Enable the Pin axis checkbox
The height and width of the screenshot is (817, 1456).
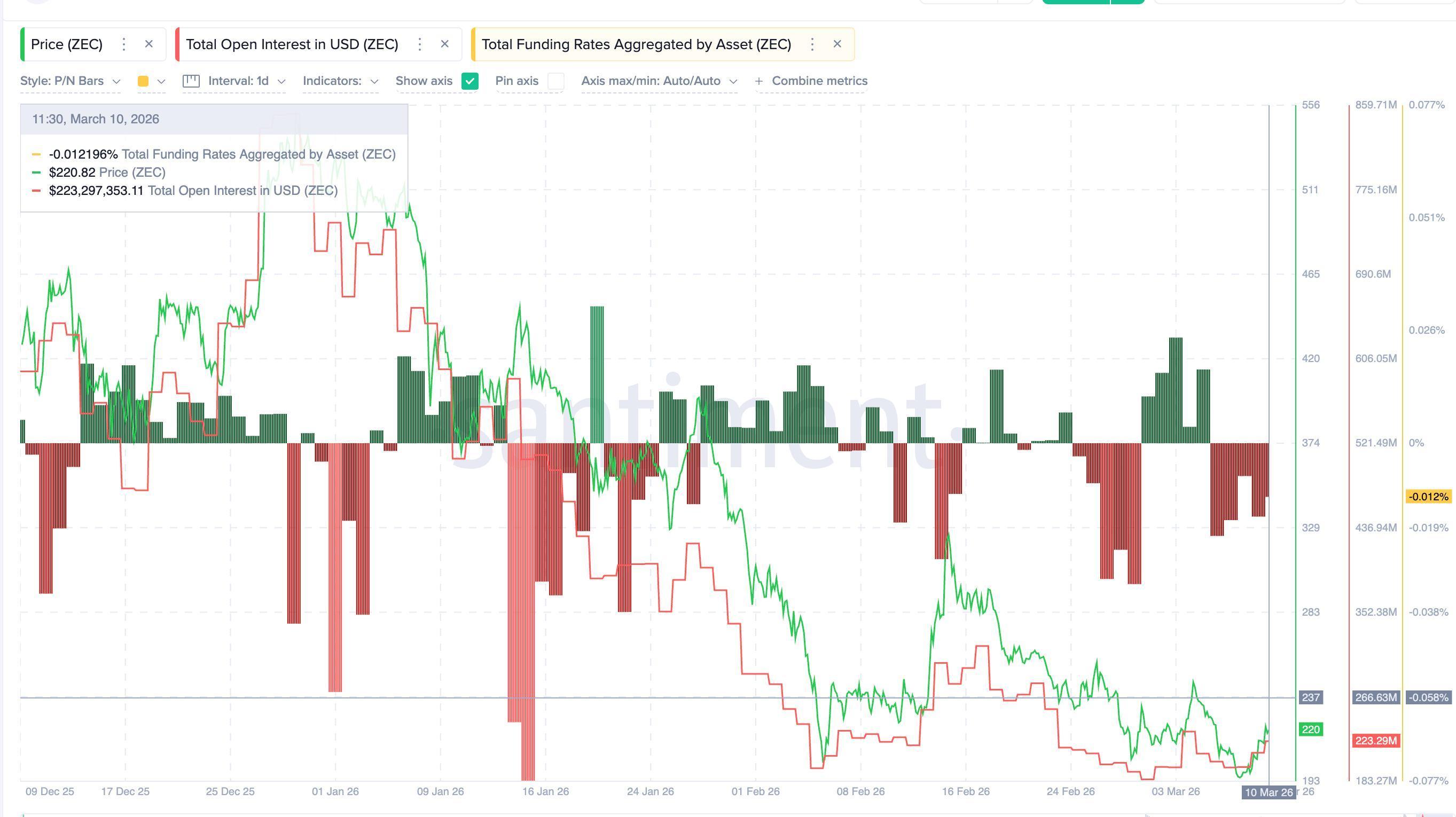556,81
